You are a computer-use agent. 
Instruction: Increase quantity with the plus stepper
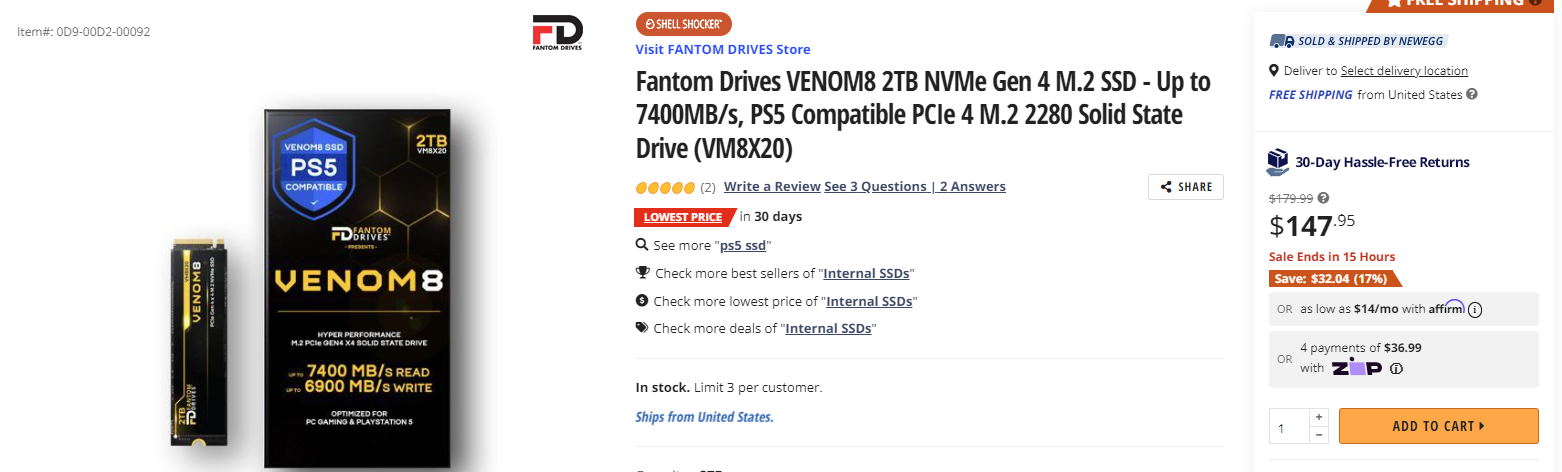click(1319, 417)
